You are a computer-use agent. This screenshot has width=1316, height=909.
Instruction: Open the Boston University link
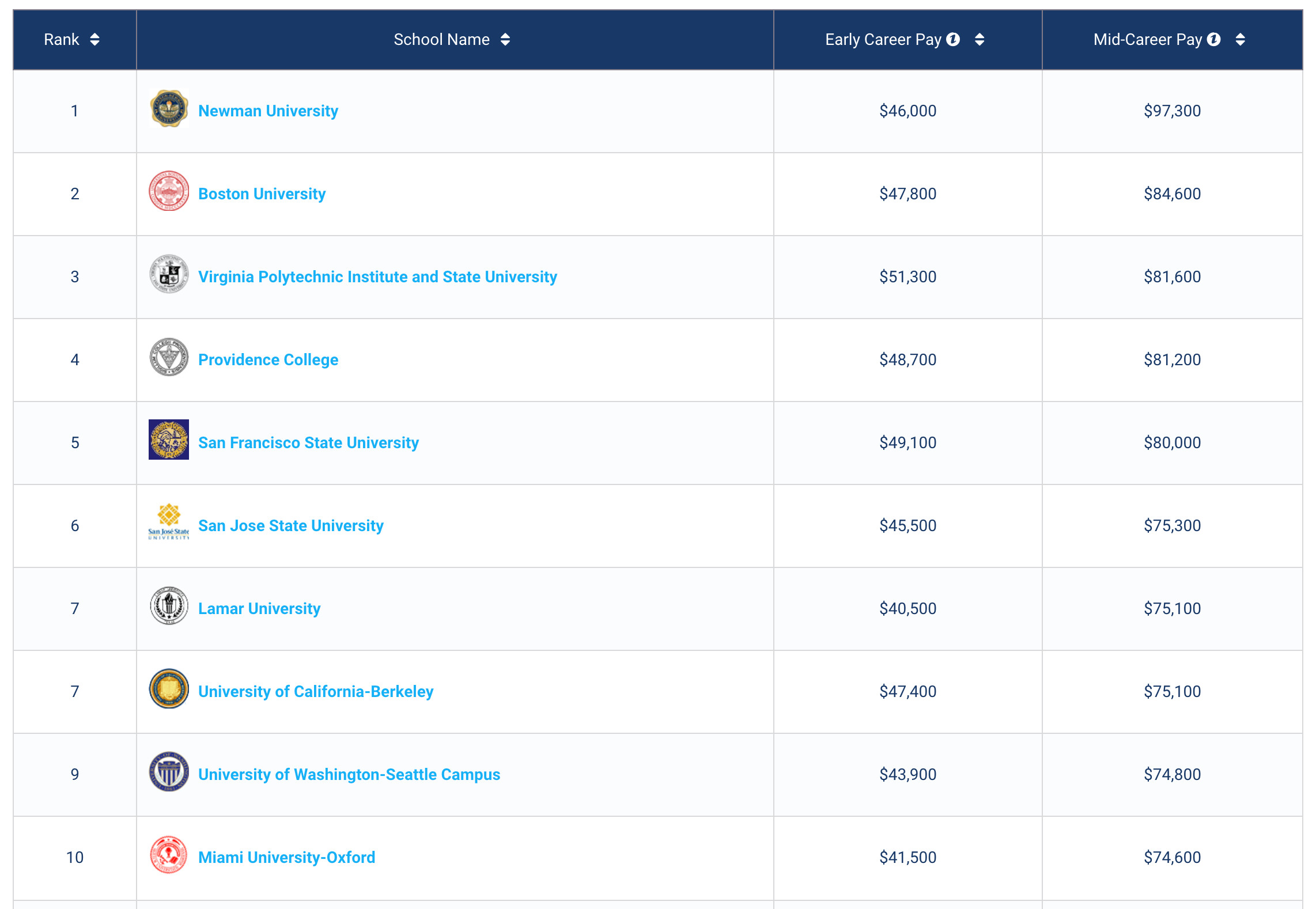[x=262, y=194]
